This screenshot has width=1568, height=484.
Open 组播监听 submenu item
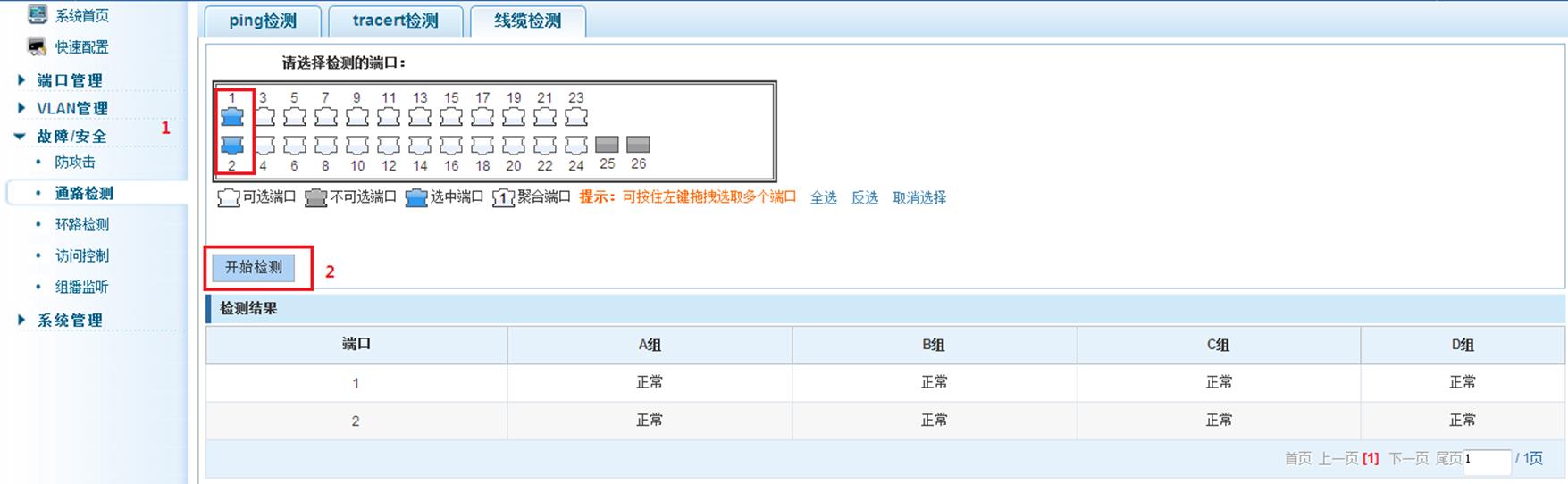tap(82, 287)
